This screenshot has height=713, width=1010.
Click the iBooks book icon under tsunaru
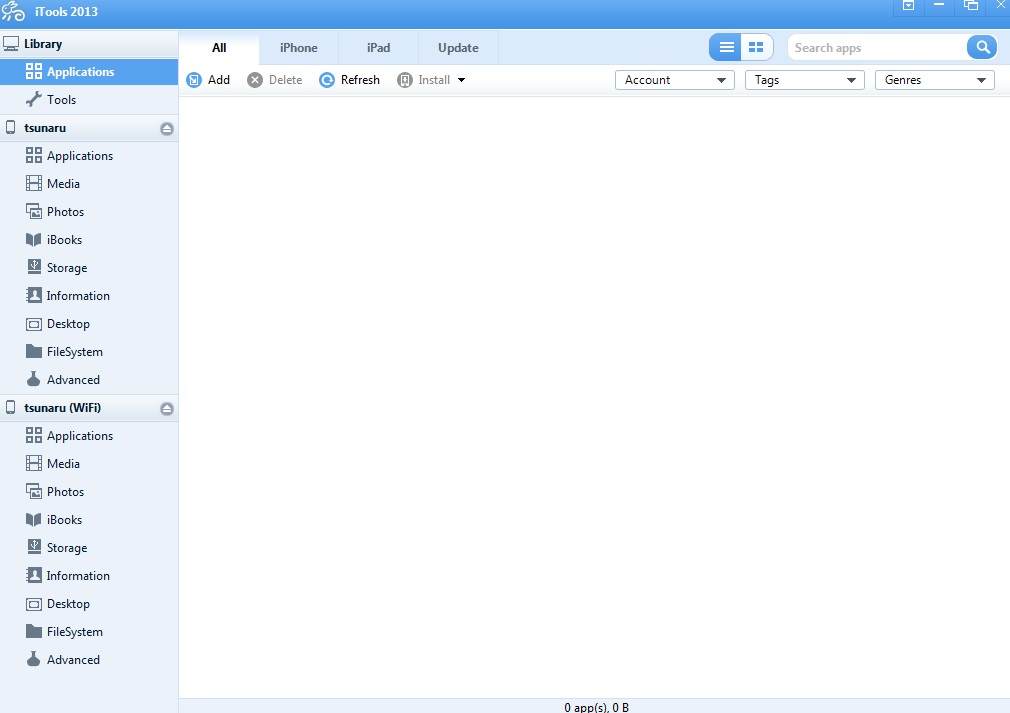[x=33, y=240]
